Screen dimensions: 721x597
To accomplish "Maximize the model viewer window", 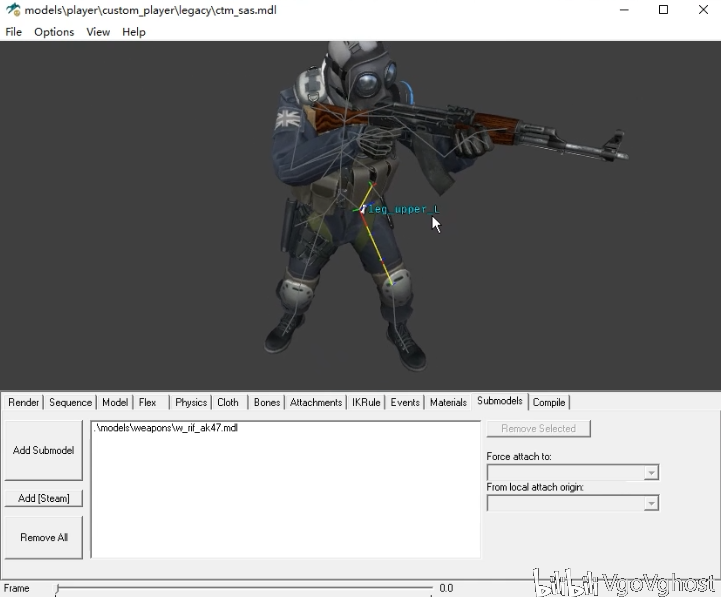I will coord(664,10).
